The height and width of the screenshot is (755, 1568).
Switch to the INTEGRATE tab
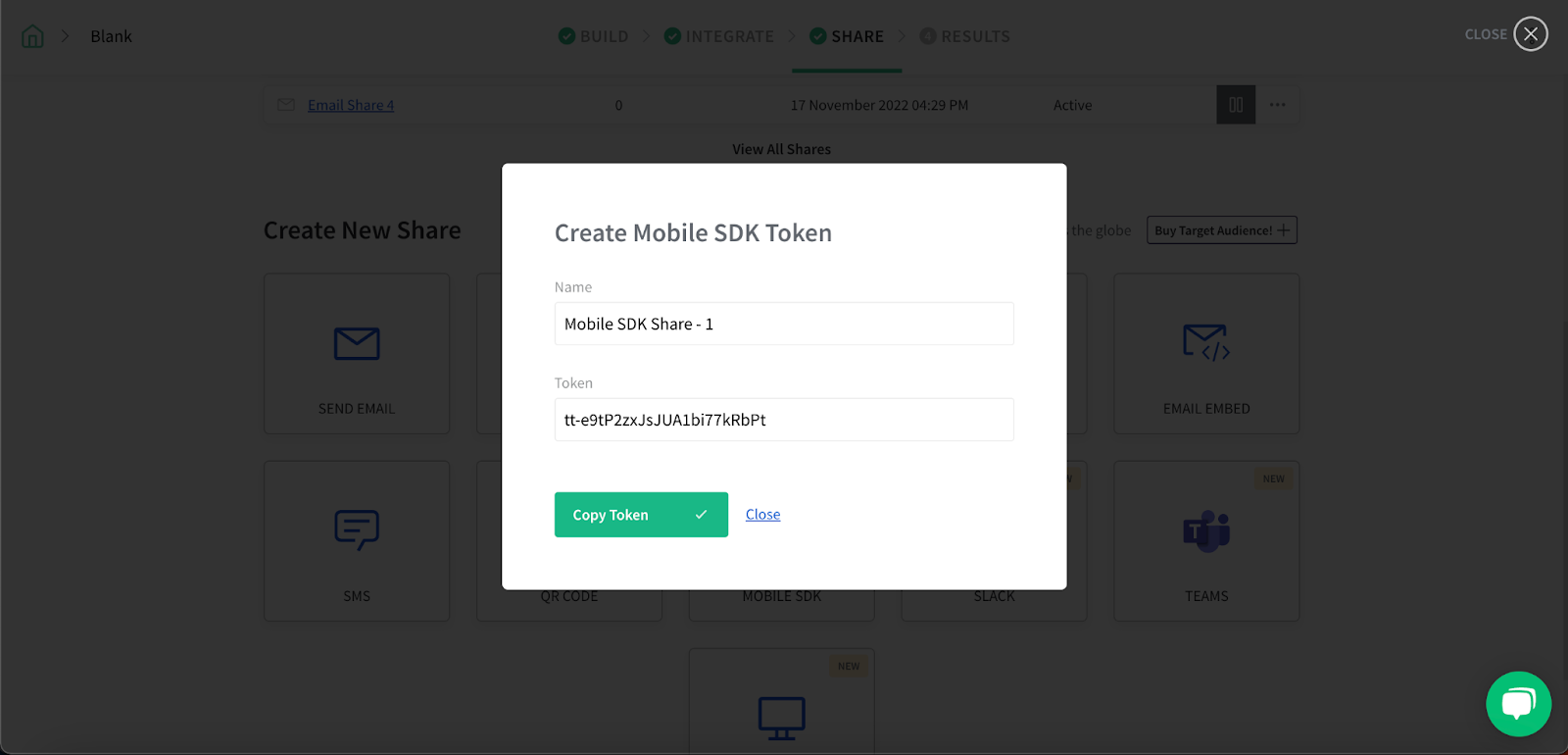719,36
